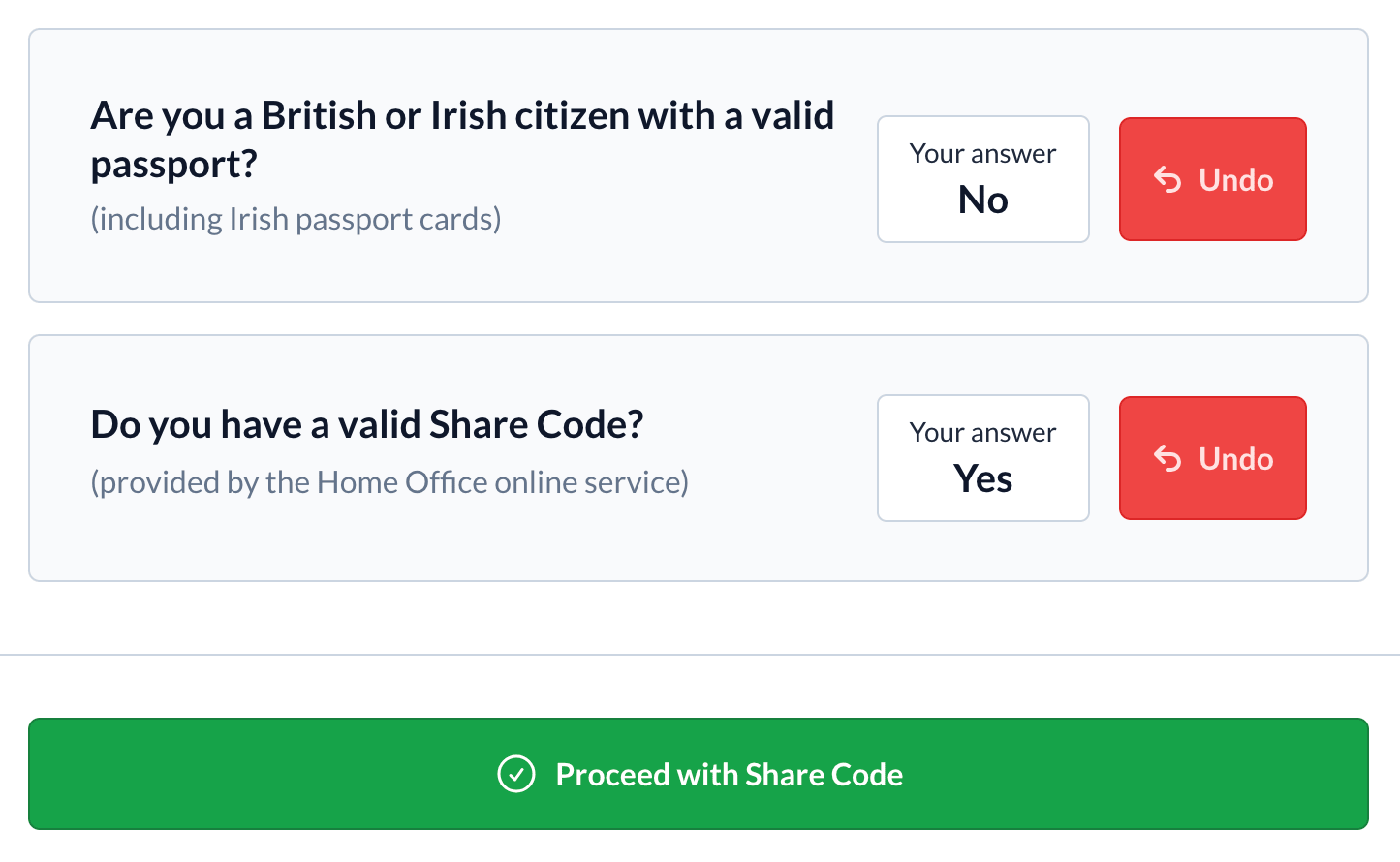Image resolution: width=1400 pixels, height=862 pixels.
Task: Click the word 'Undo' in the passport question row
Action: tap(1236, 180)
